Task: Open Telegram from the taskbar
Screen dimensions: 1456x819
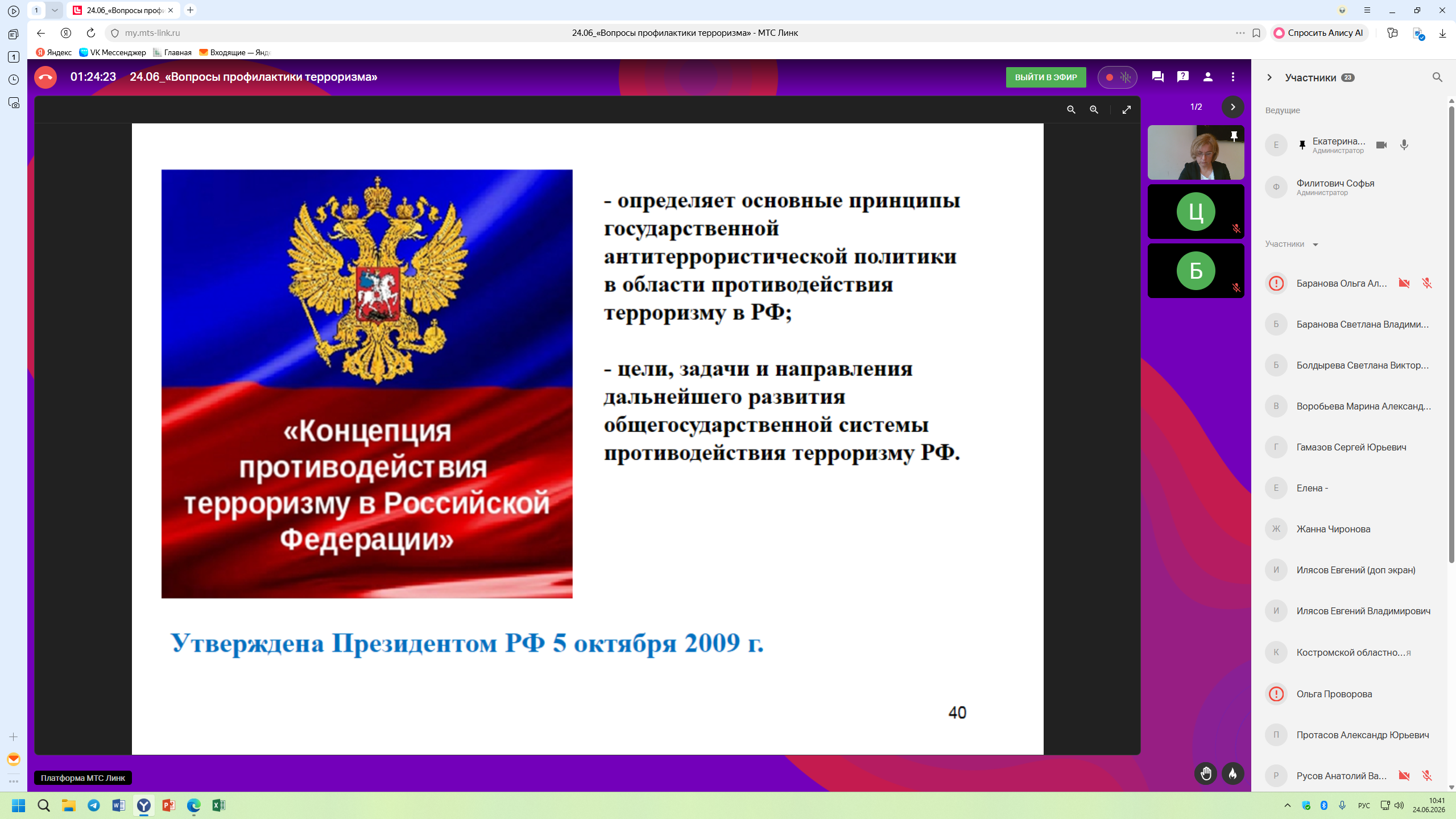Action: pyautogui.click(x=94, y=805)
